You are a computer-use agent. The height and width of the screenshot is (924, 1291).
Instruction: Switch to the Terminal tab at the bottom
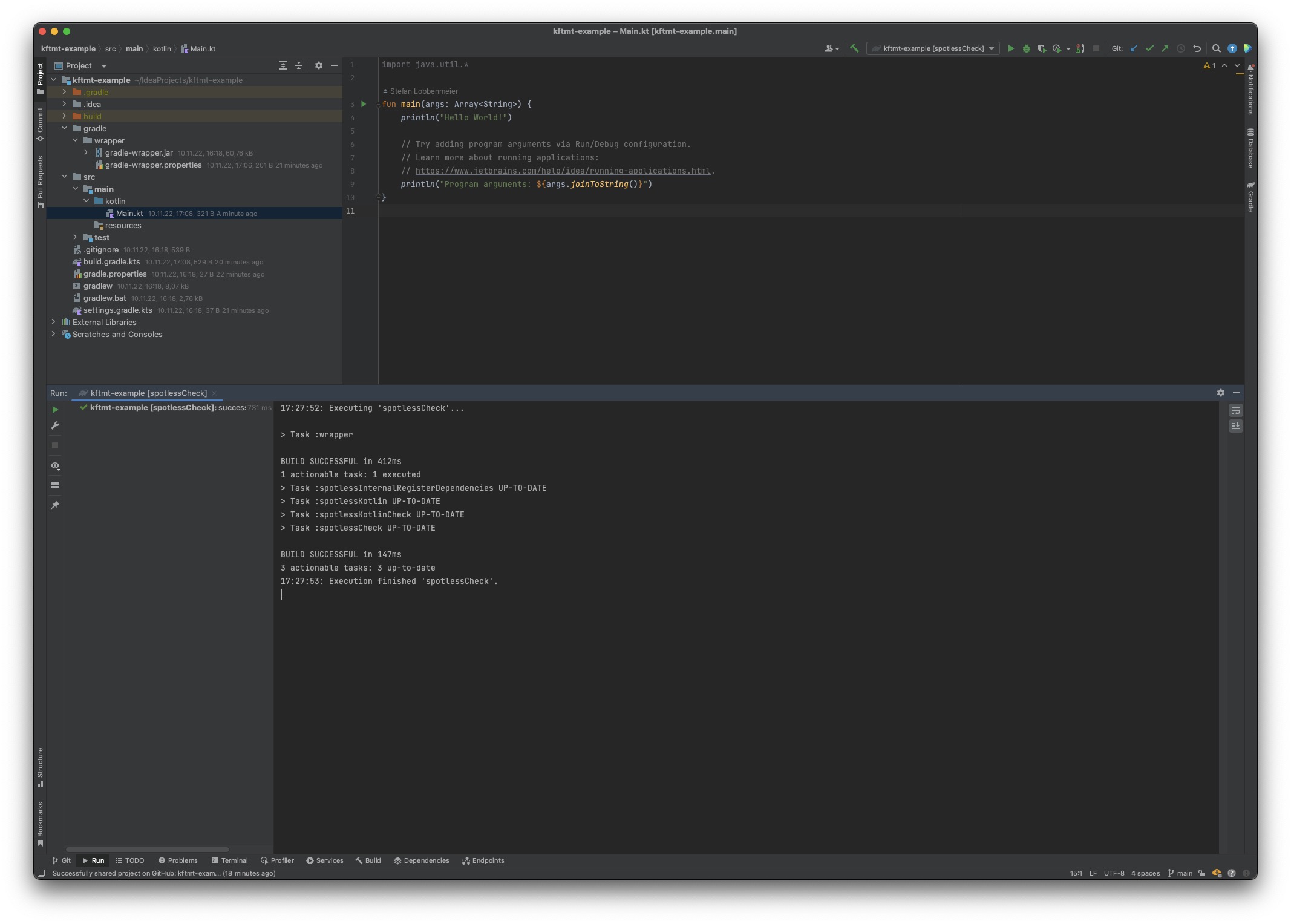coord(230,860)
